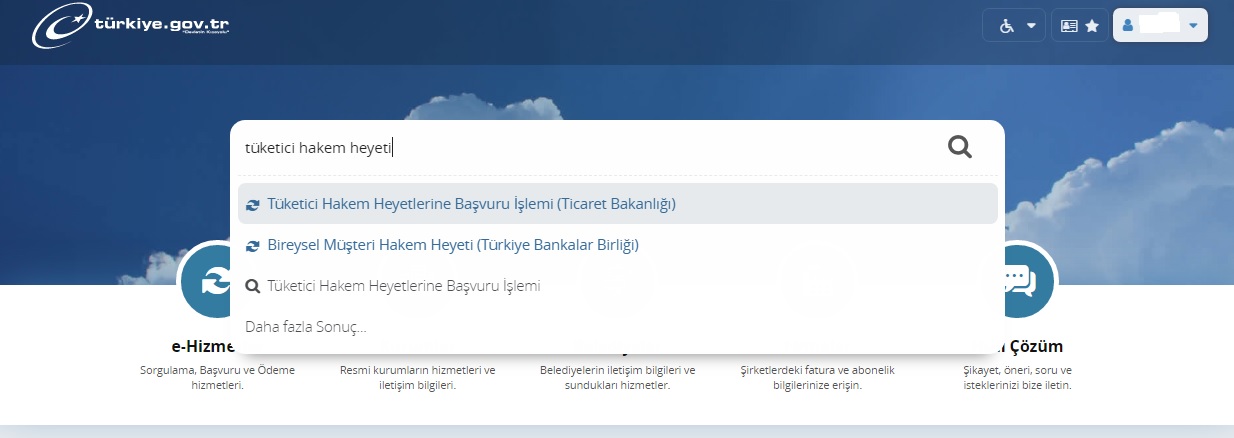The image size is (1234, 438).
Task: Select 'Tüketici Hakem Heyetlerine Başvuru İşlemi (Ticaret Bakanlığı)' suggestion
Action: (618, 204)
